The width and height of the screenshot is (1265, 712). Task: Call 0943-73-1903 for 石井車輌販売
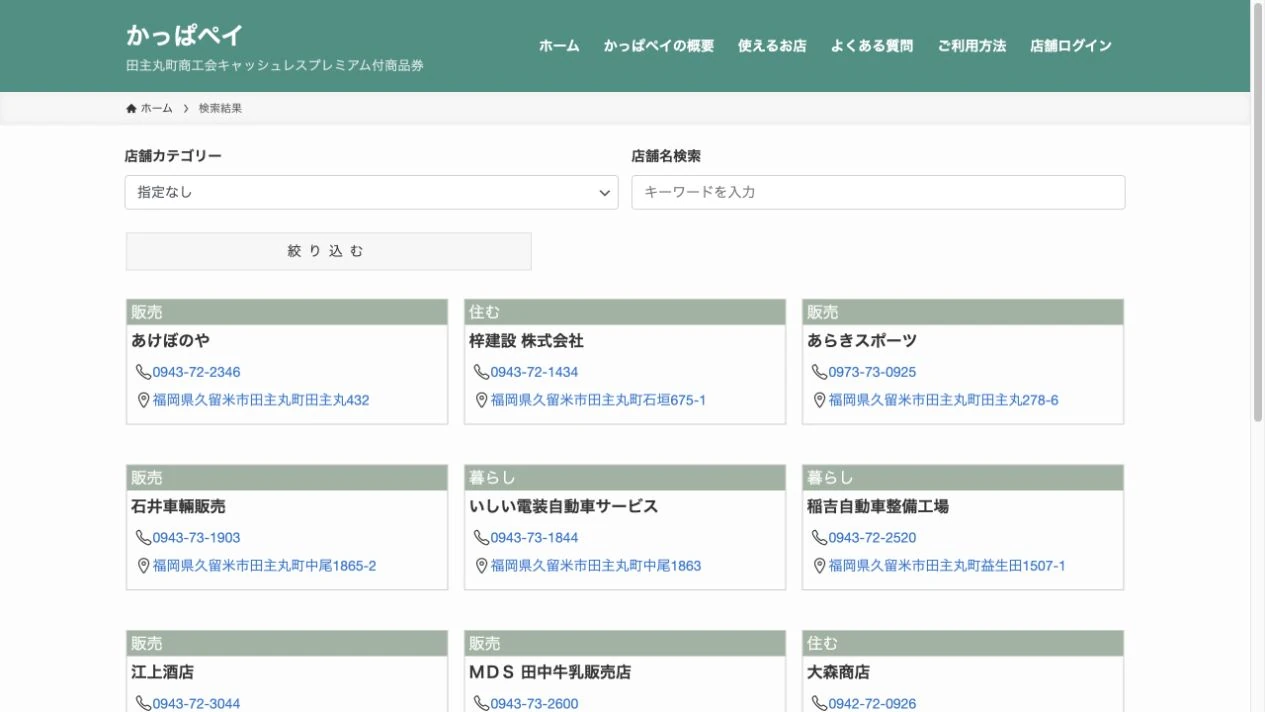coord(196,538)
